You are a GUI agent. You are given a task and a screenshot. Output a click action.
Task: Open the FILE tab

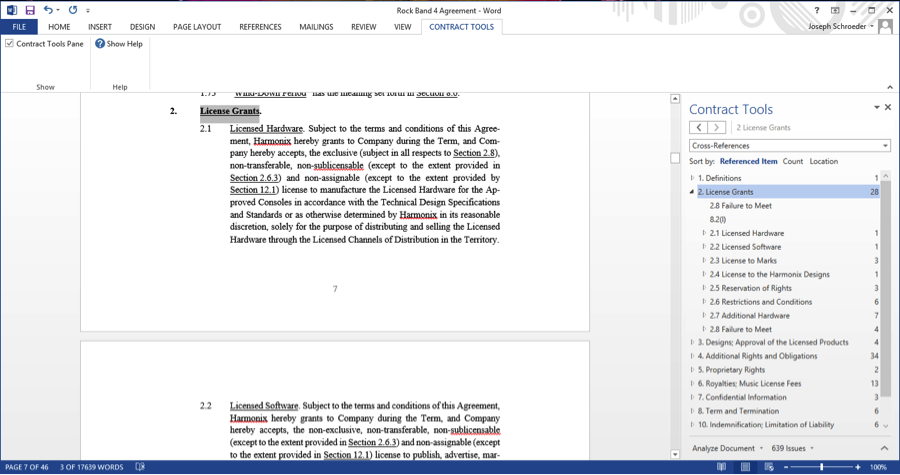click(19, 27)
